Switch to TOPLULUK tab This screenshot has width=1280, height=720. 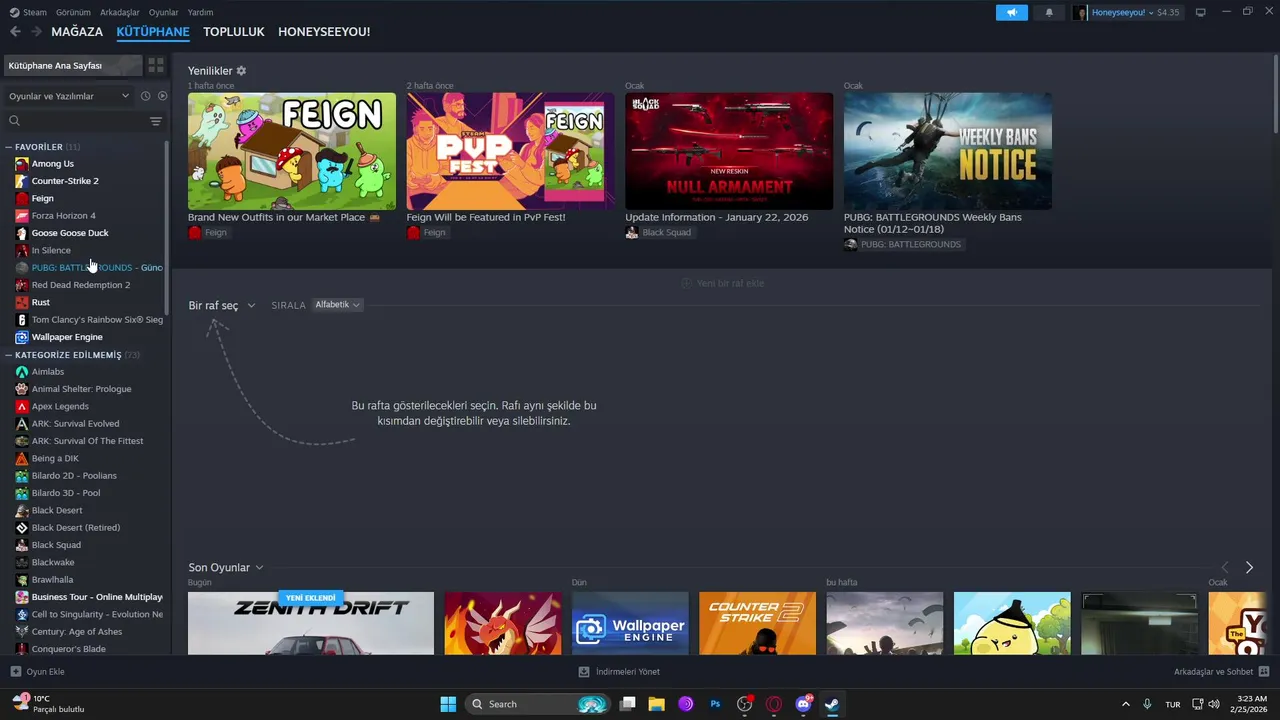click(234, 32)
